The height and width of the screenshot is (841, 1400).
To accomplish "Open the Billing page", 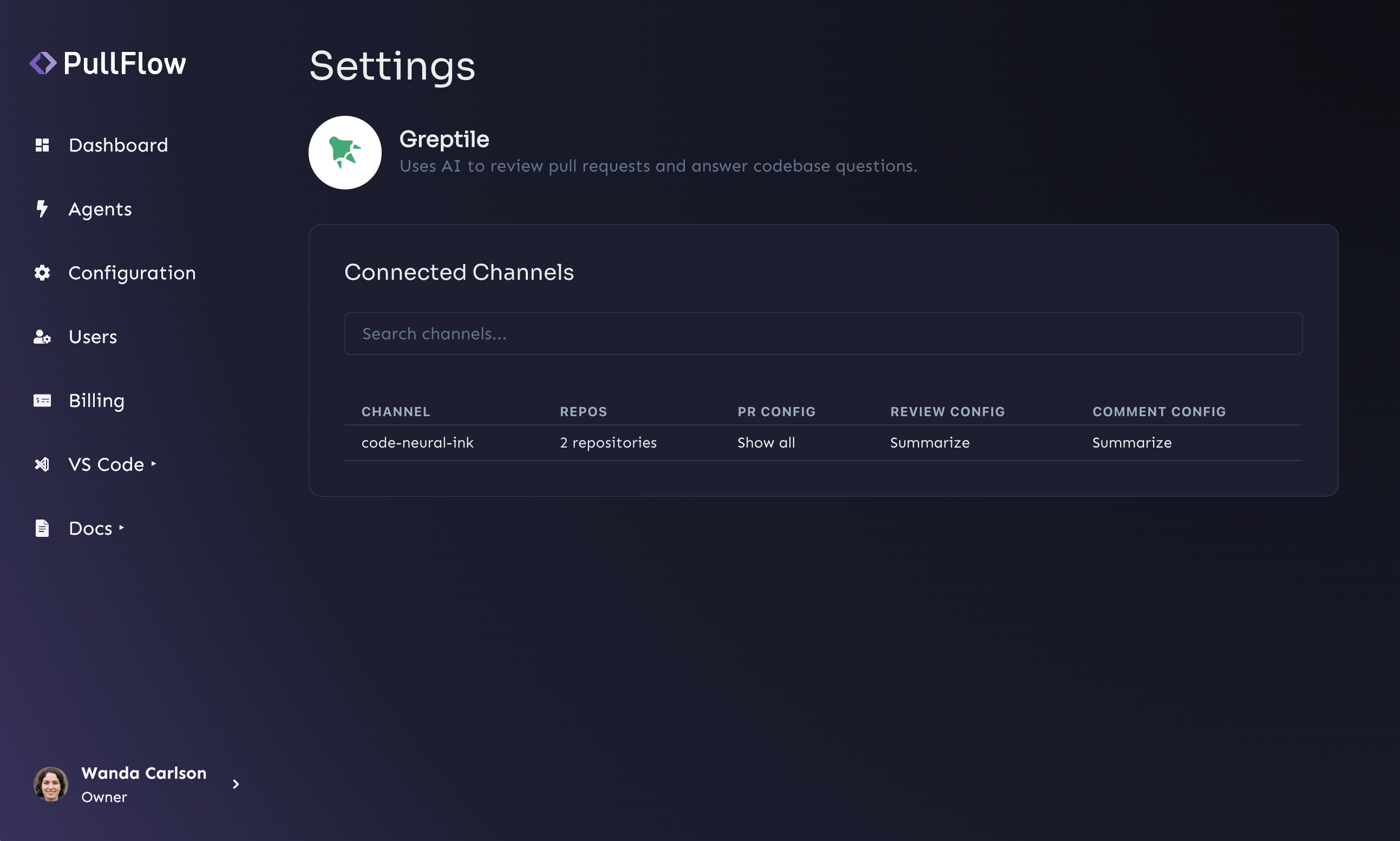I will pyautogui.click(x=96, y=400).
